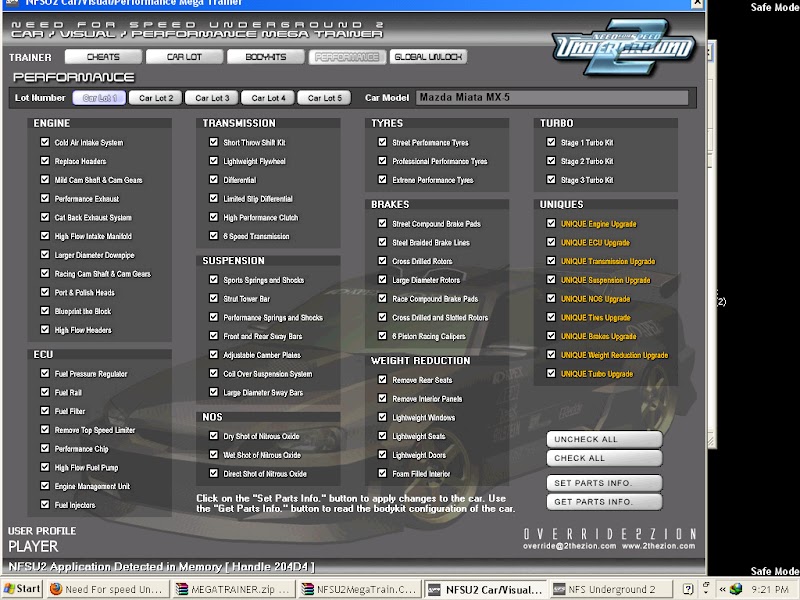The width and height of the screenshot is (800, 600).
Task: Toggle Performance Exhaust checkbox
Action: click(x=45, y=198)
